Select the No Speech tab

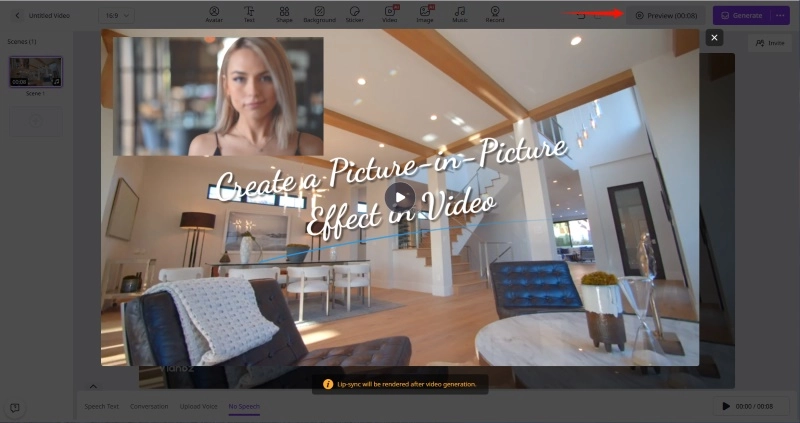[x=244, y=406]
